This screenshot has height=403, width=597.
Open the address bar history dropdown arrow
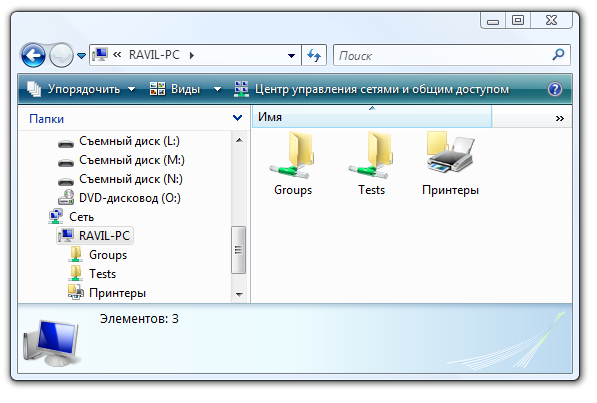click(x=291, y=56)
